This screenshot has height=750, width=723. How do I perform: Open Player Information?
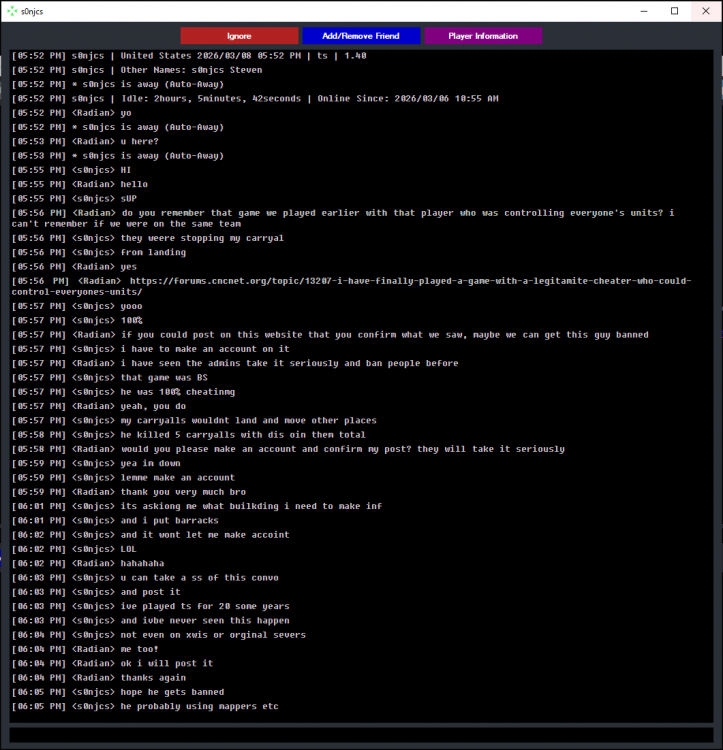483,36
